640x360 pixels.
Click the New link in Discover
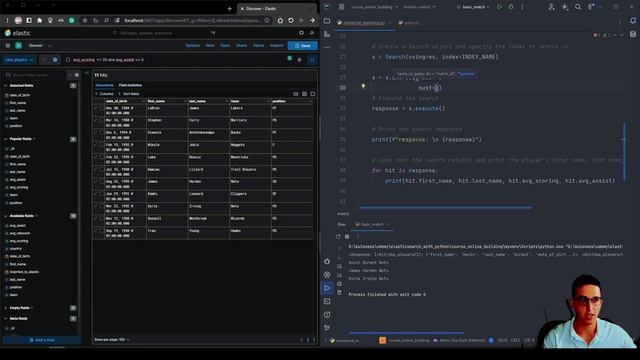pyautogui.click(x=210, y=46)
